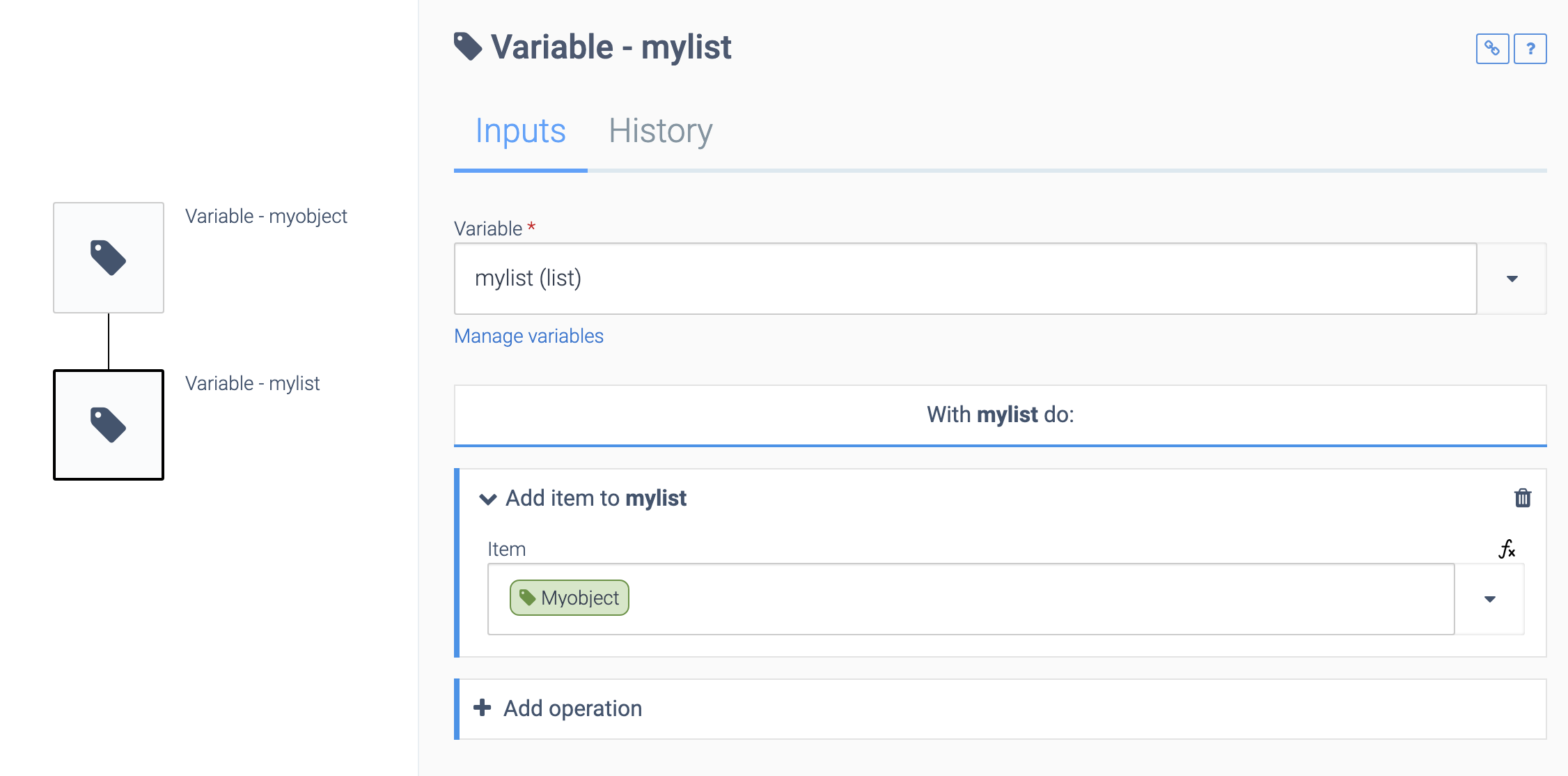Viewport: 1568px width, 776px height.
Task: Click Manage variables link
Action: 528,335
